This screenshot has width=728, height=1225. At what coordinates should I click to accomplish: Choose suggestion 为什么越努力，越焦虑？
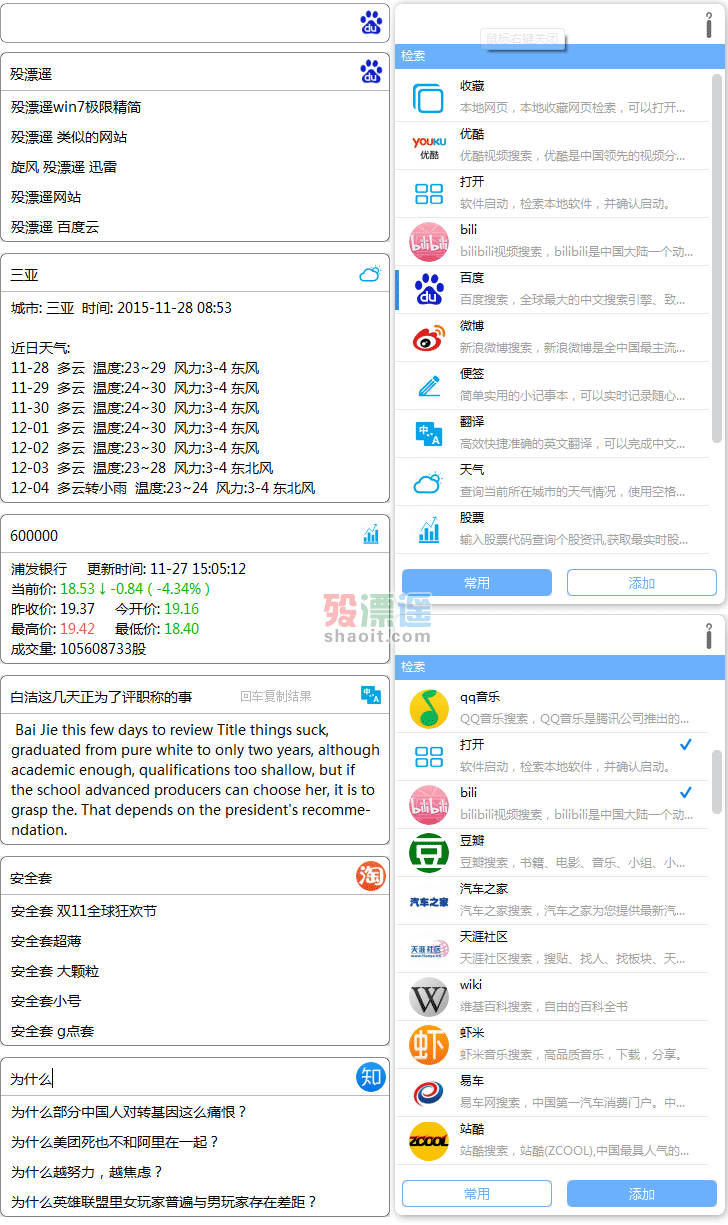[87, 1171]
